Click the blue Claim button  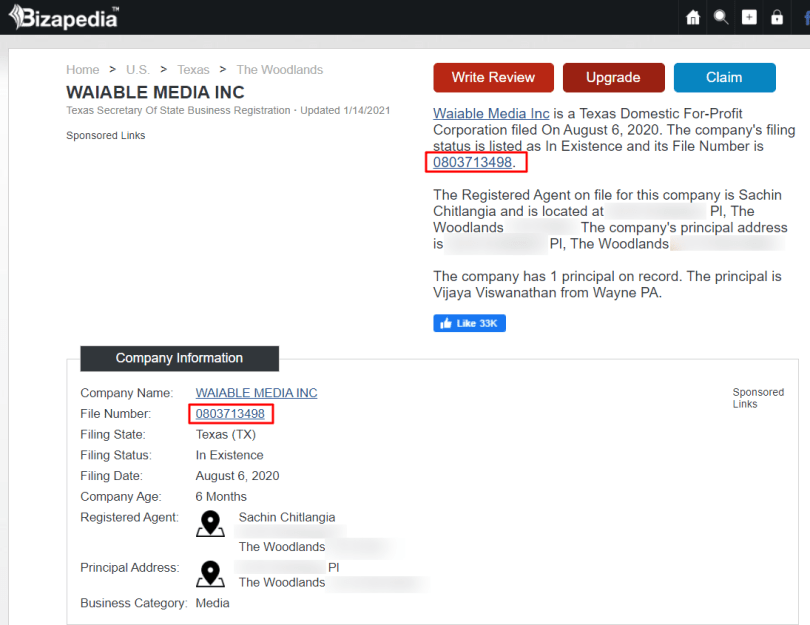[724, 78]
